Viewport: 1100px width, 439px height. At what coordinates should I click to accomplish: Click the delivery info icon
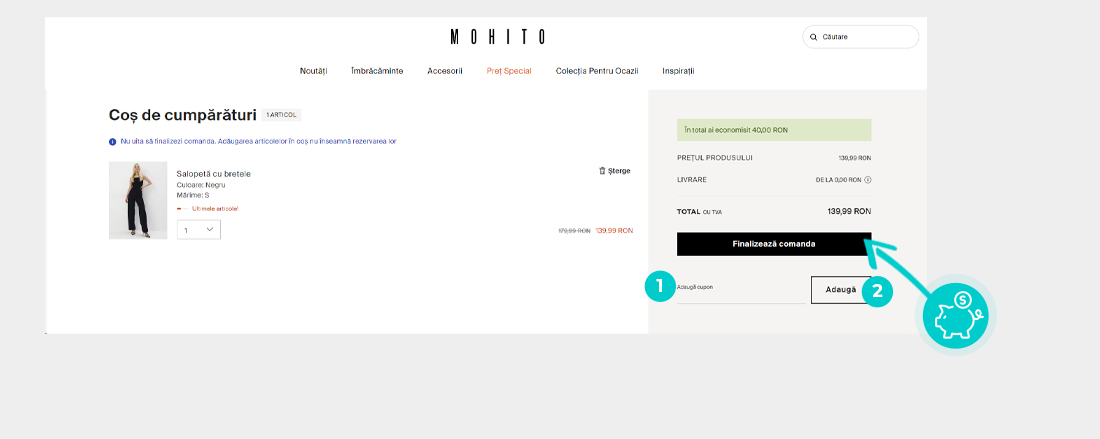tap(867, 180)
